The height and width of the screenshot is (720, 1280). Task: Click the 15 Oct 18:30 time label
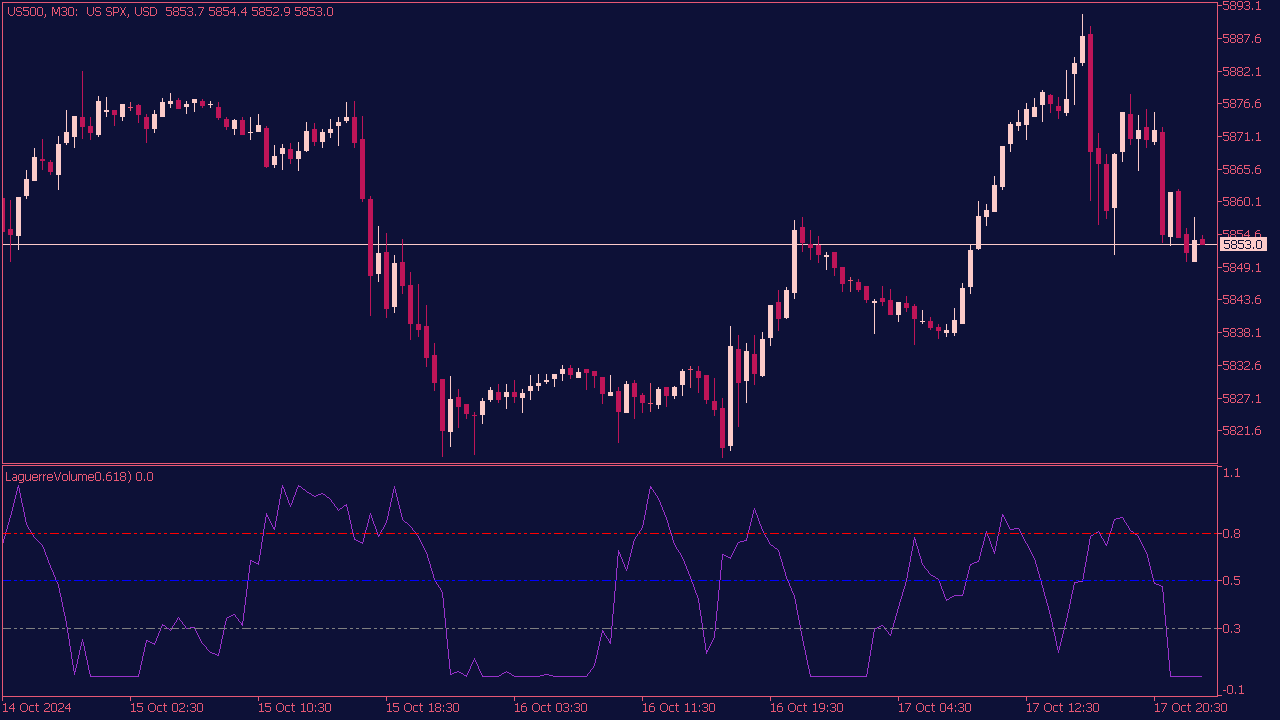point(423,708)
